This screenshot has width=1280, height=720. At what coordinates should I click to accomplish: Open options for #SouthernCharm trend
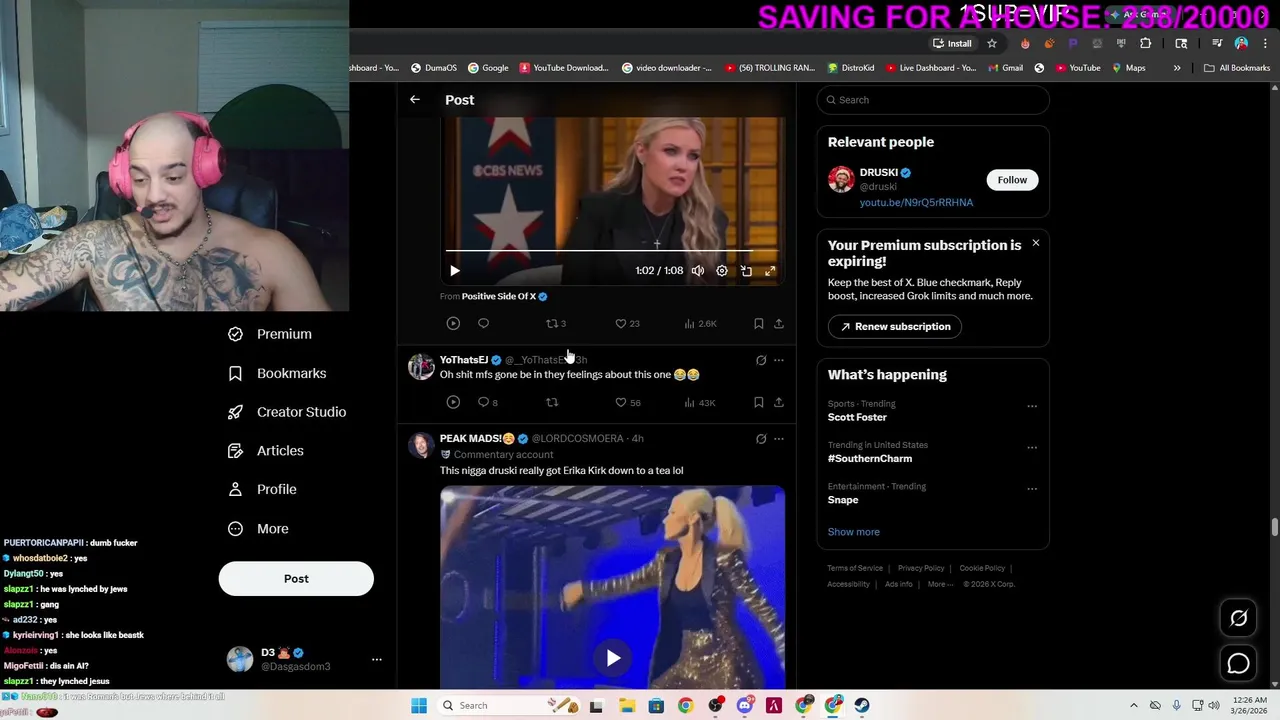pyautogui.click(x=1032, y=448)
